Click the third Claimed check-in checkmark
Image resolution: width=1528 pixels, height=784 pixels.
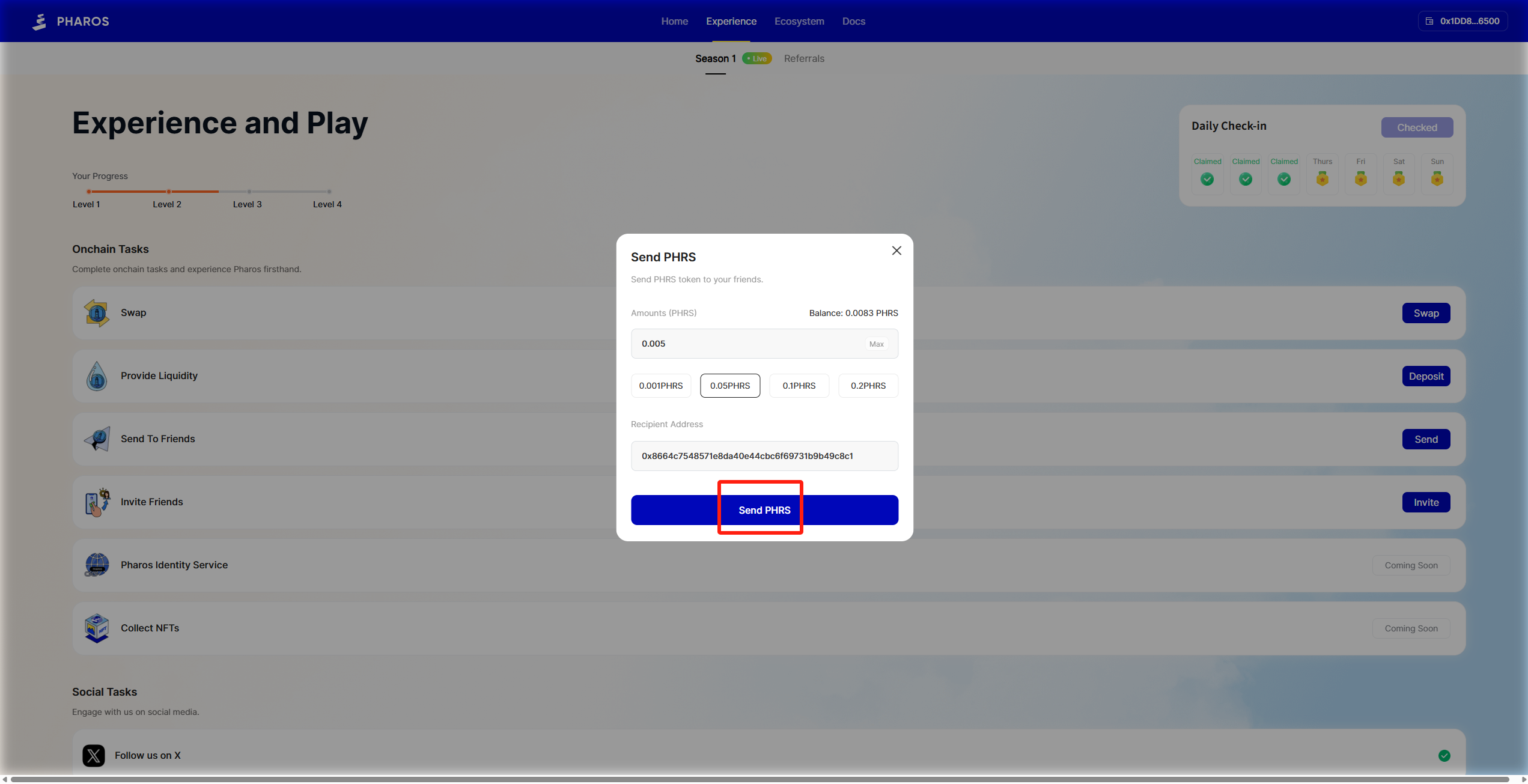[x=1284, y=179]
